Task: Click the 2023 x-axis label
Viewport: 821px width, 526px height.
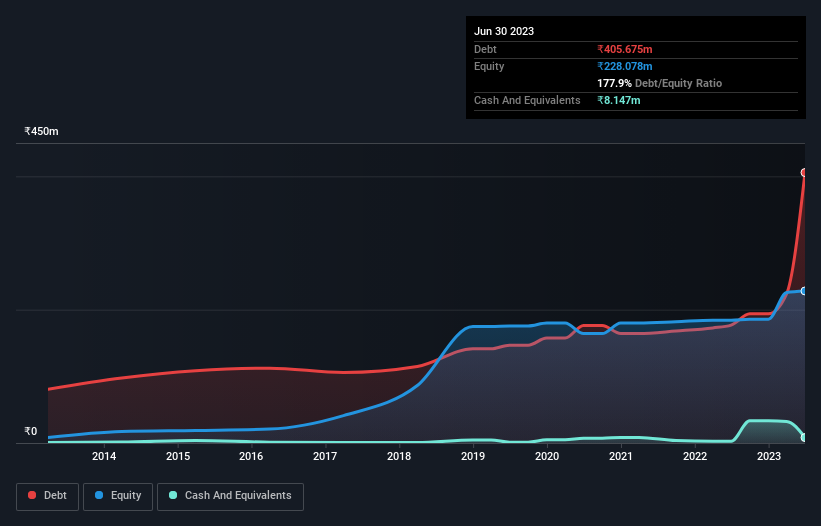Action: [x=769, y=456]
